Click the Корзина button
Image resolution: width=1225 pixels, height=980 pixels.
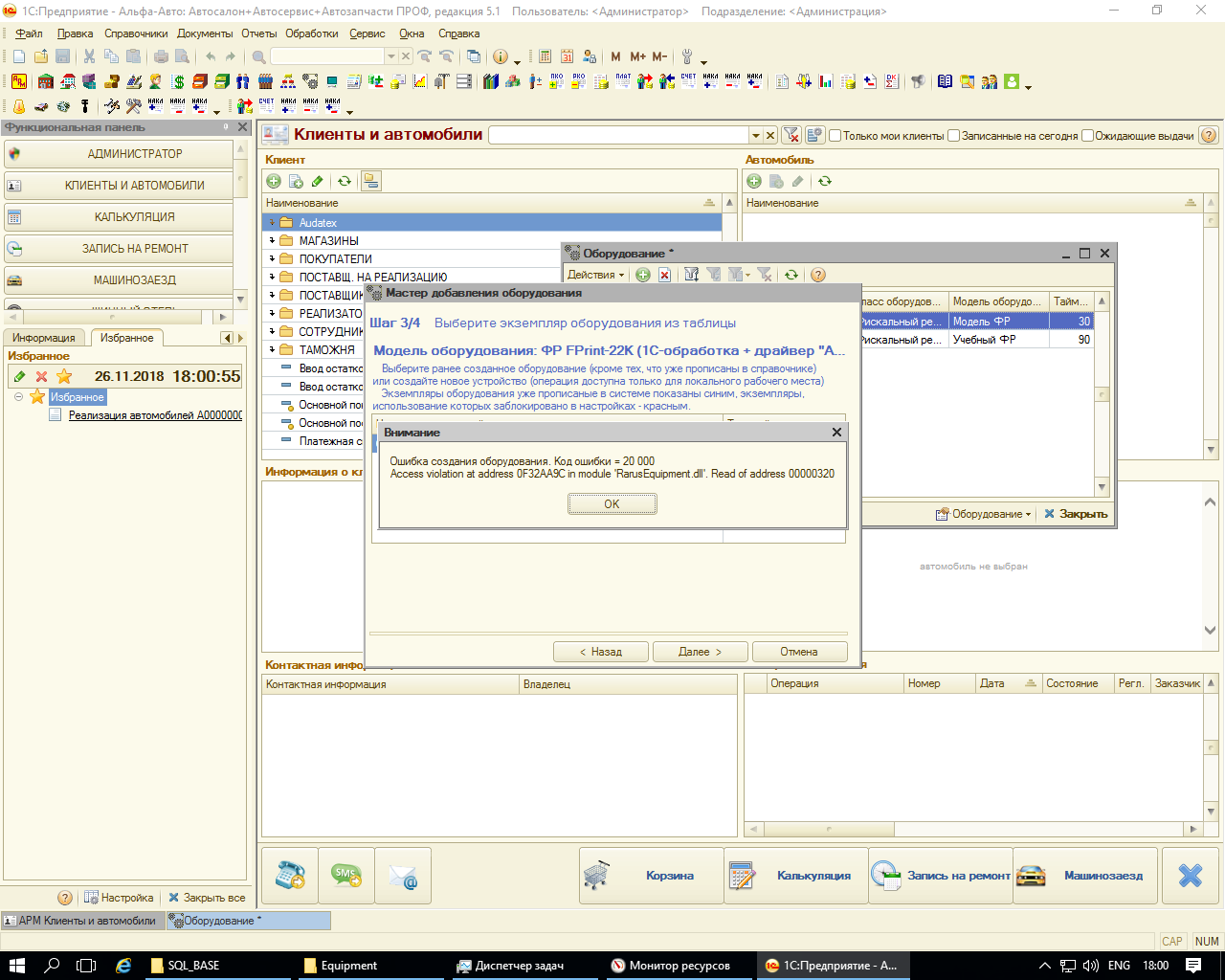point(652,875)
